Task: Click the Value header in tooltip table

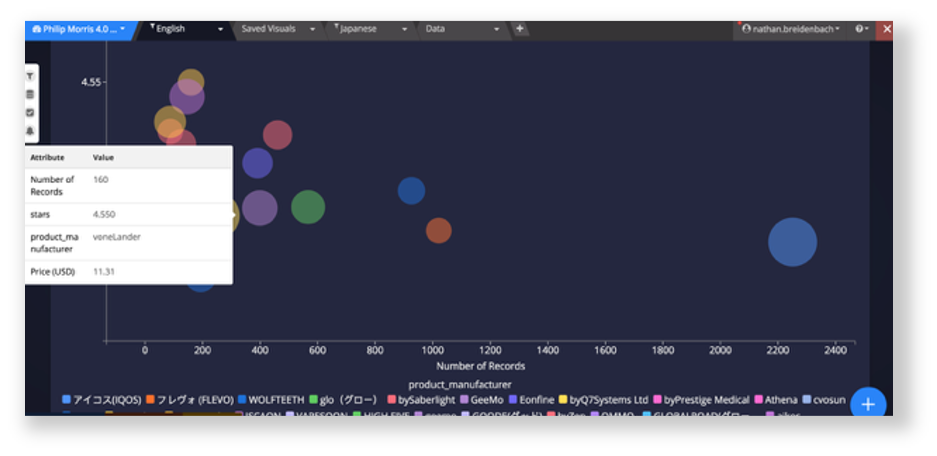Action: point(103,158)
